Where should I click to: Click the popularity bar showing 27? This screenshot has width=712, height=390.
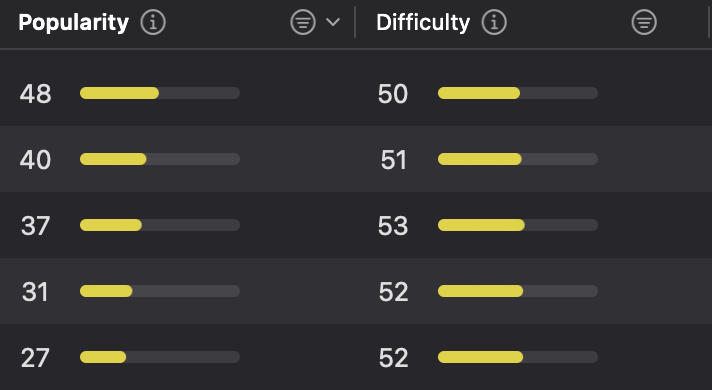click(x=160, y=357)
